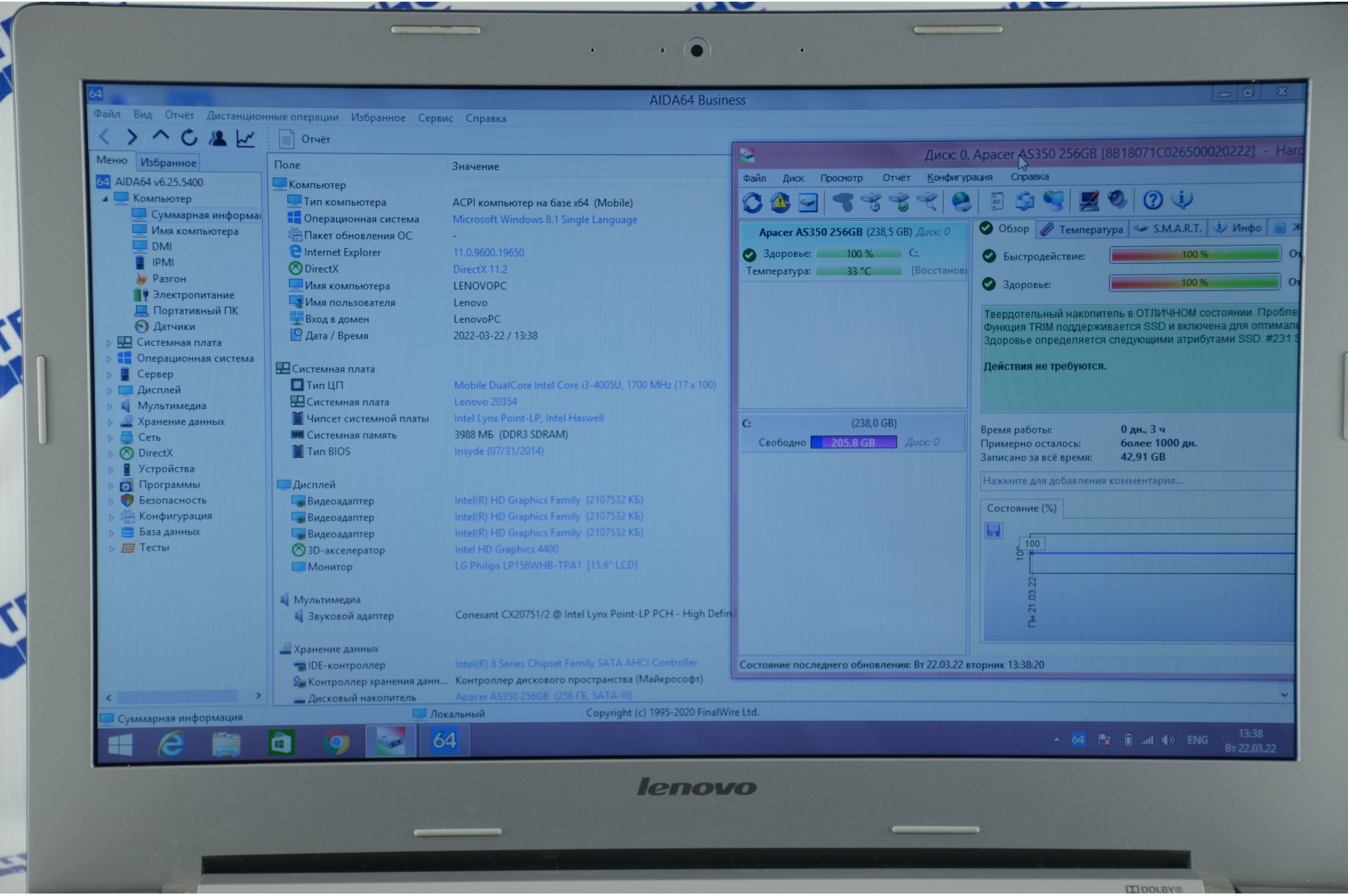This screenshot has width=1348, height=896.
Task: Open Просмотр menu in Hard Disk Sentinel
Action: 842,178
